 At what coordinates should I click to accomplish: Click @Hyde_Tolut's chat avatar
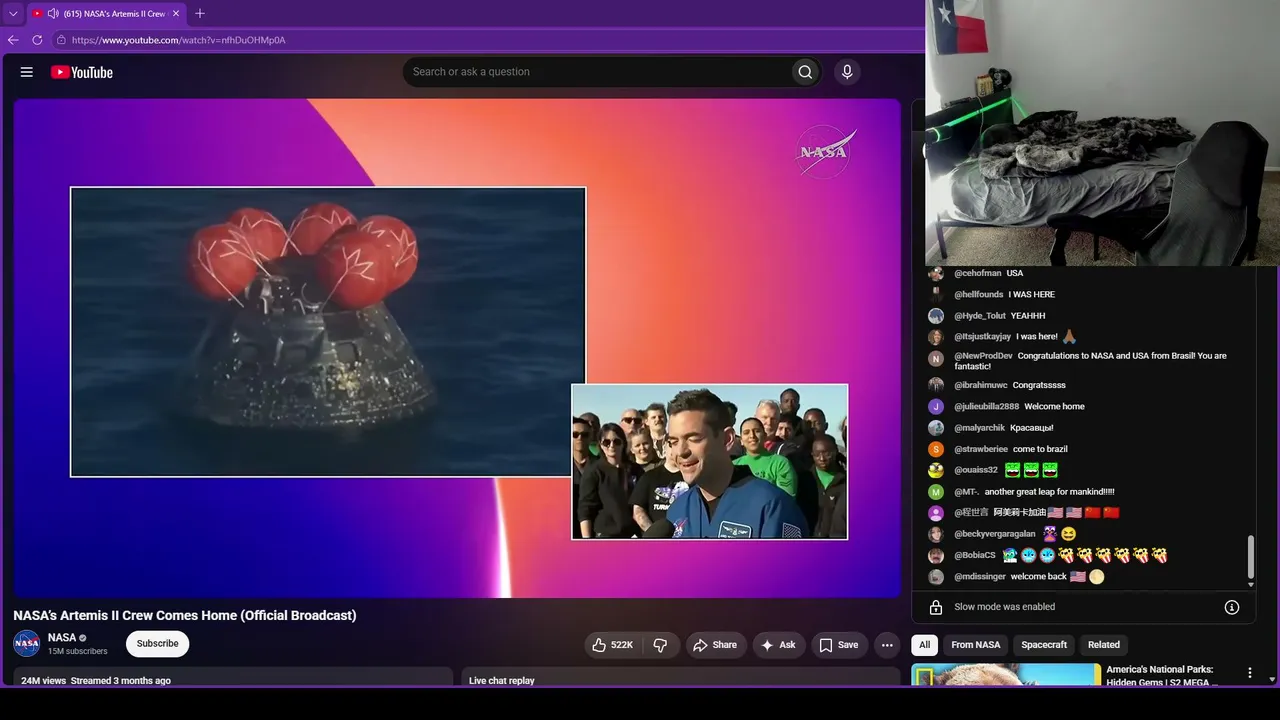(x=936, y=316)
